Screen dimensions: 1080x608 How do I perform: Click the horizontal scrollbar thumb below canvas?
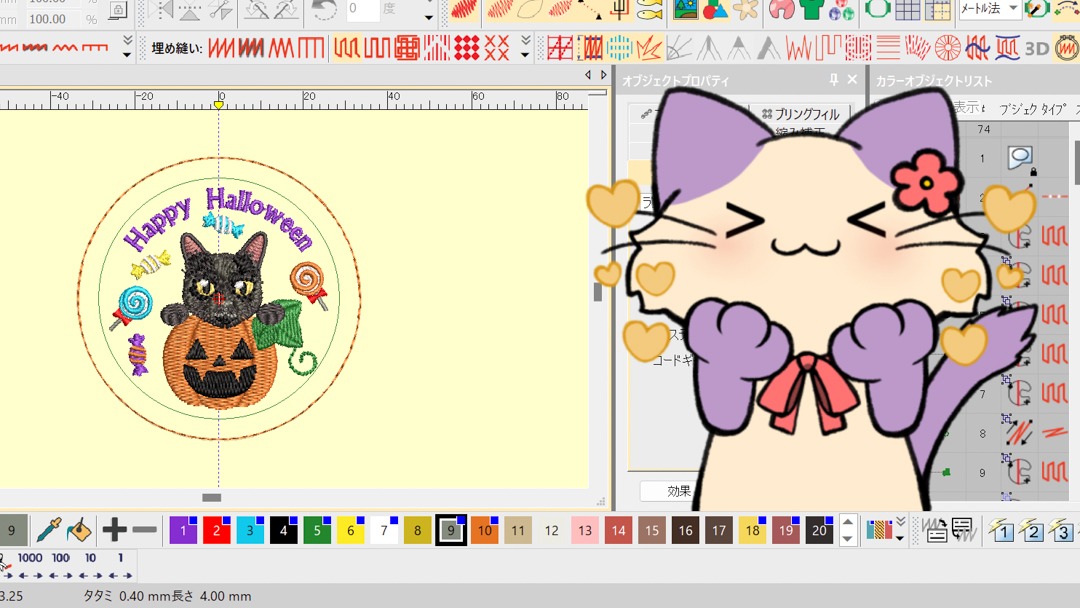(x=211, y=497)
